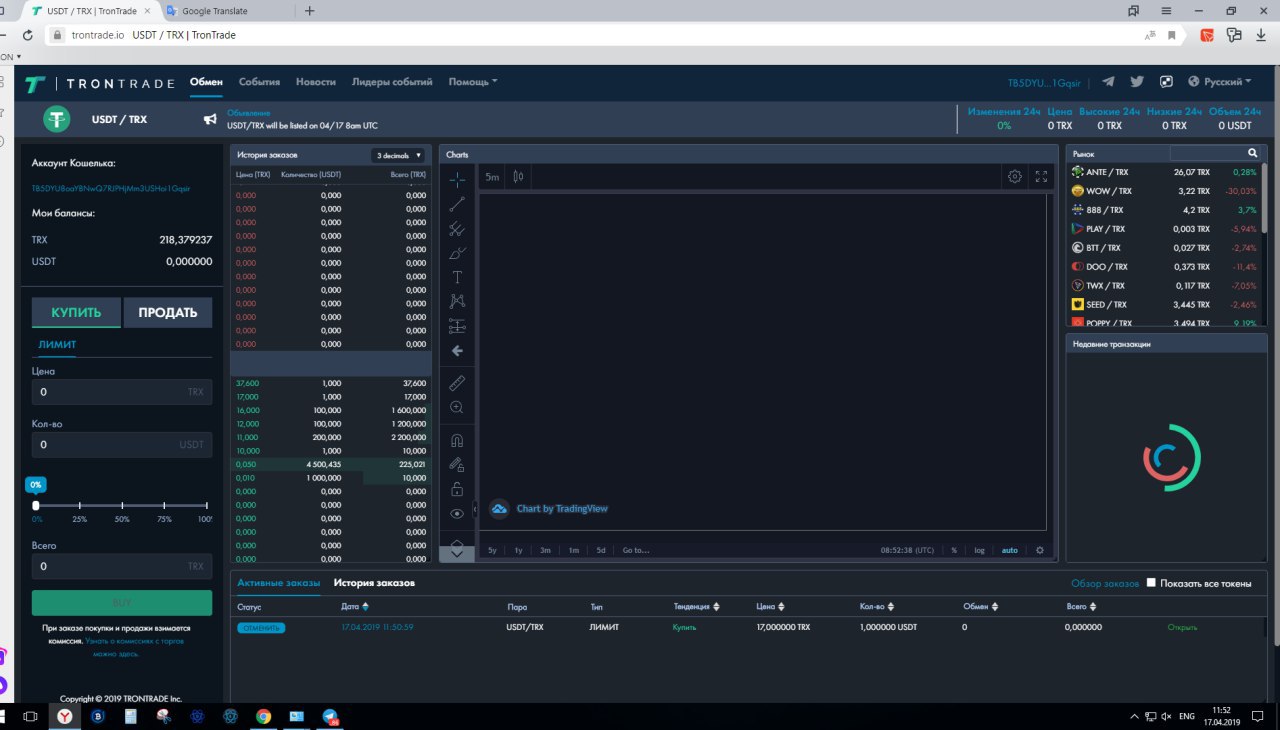The image size is (1280, 730).
Task: Set amount slider to 50% mark
Action: point(122,506)
